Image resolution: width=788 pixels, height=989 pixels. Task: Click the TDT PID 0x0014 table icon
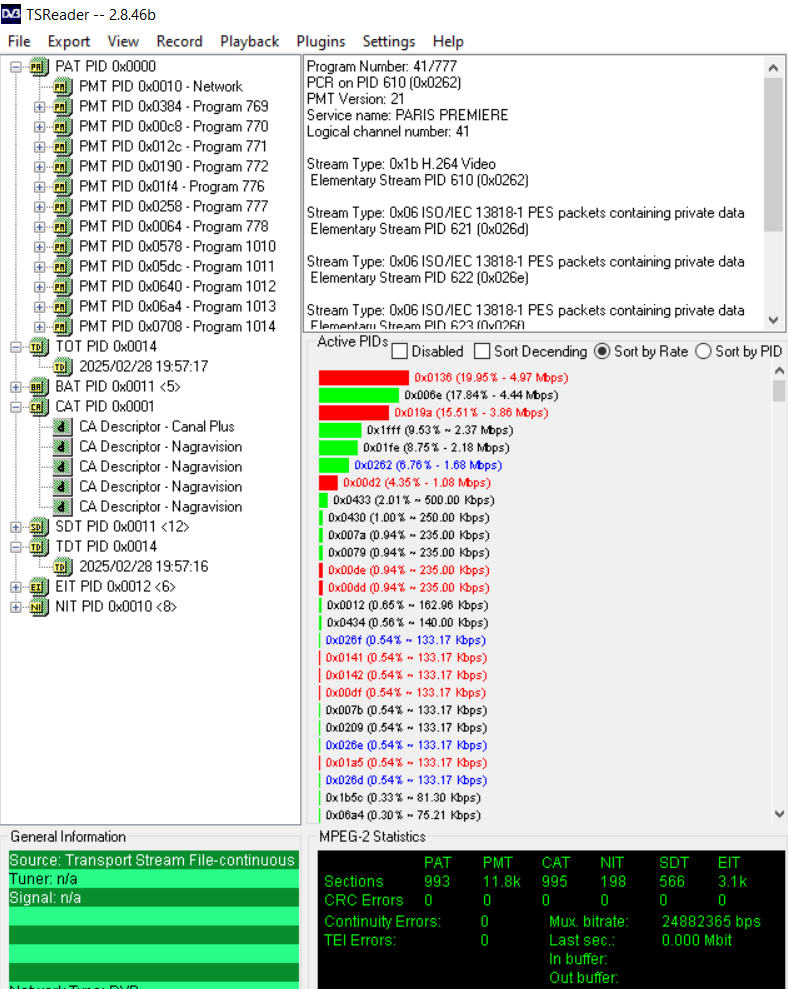coord(37,547)
